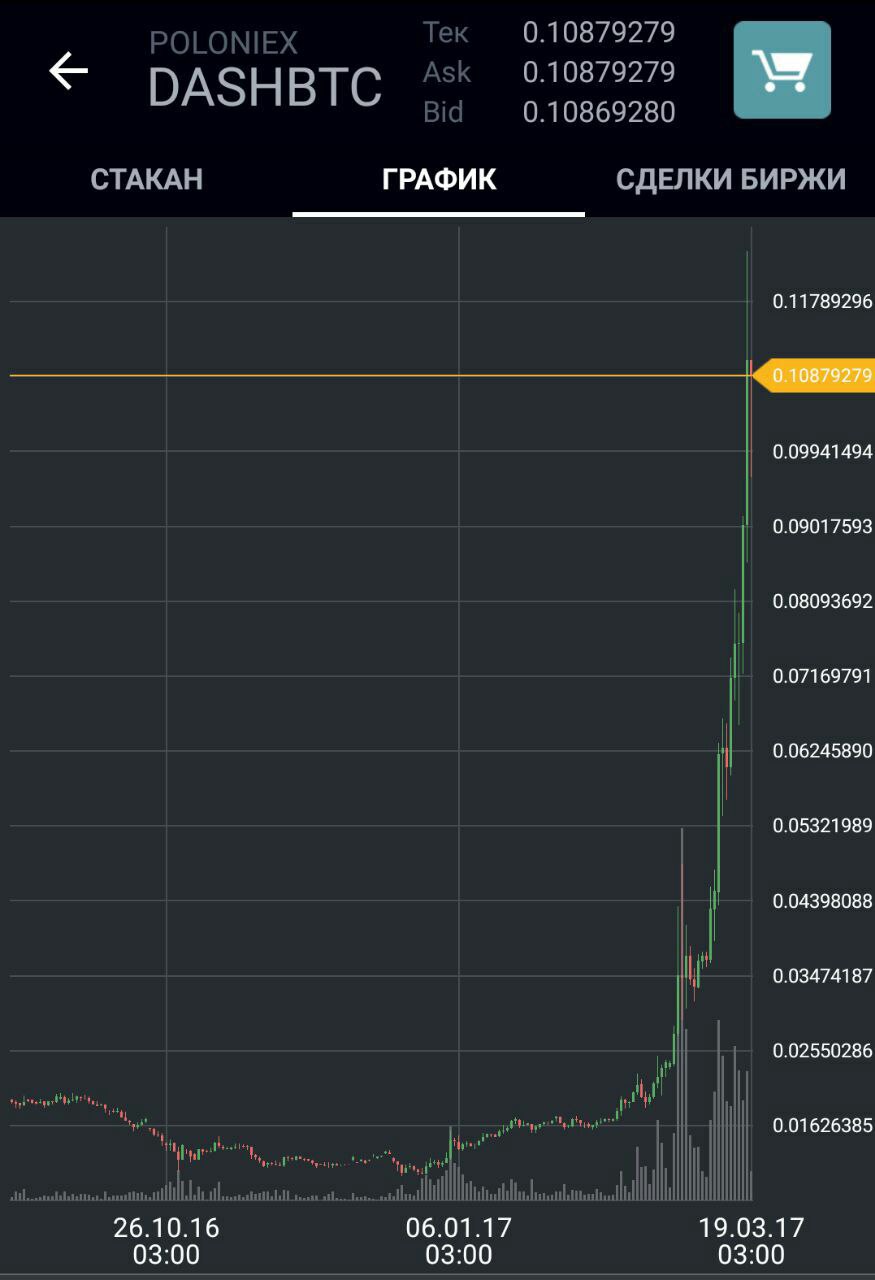Tap the 0.04398088 price axis label
The image size is (875, 1280).
pos(823,901)
